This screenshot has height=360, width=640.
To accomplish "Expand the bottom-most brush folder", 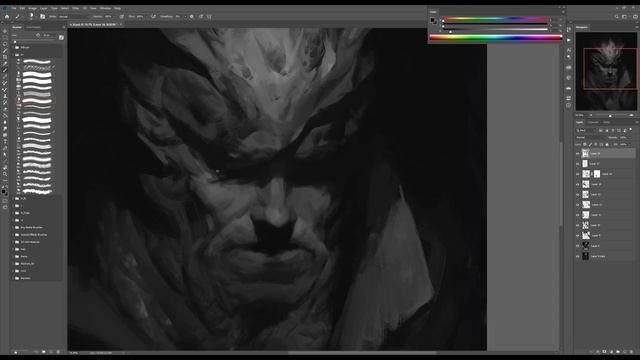I will (x=14, y=278).
